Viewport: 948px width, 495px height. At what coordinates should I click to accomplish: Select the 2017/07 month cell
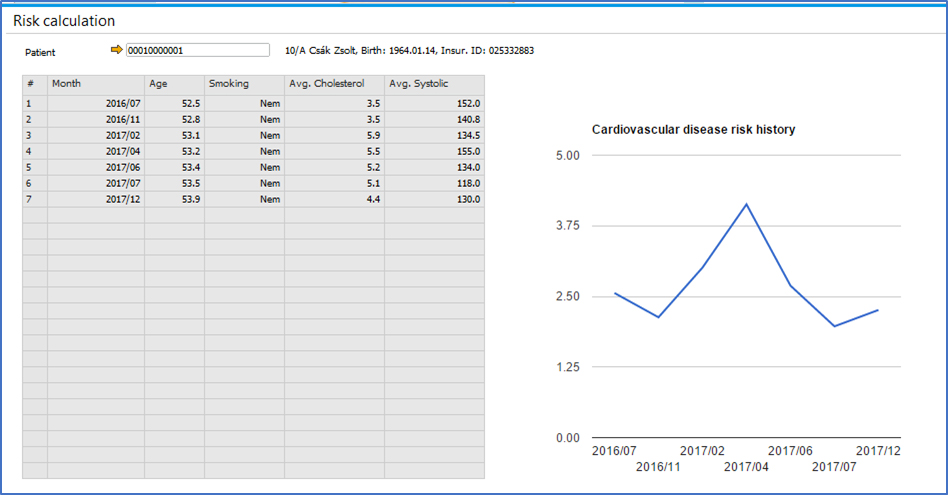[96, 183]
